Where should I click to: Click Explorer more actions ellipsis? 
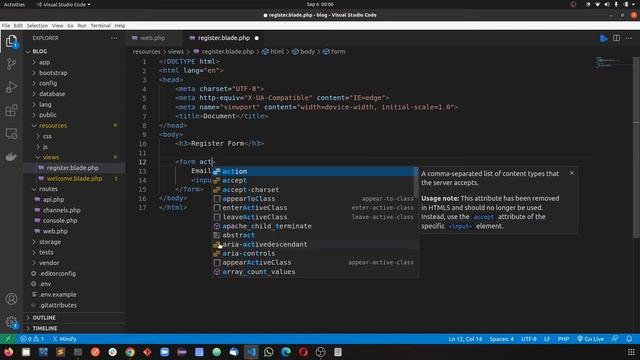114,38
